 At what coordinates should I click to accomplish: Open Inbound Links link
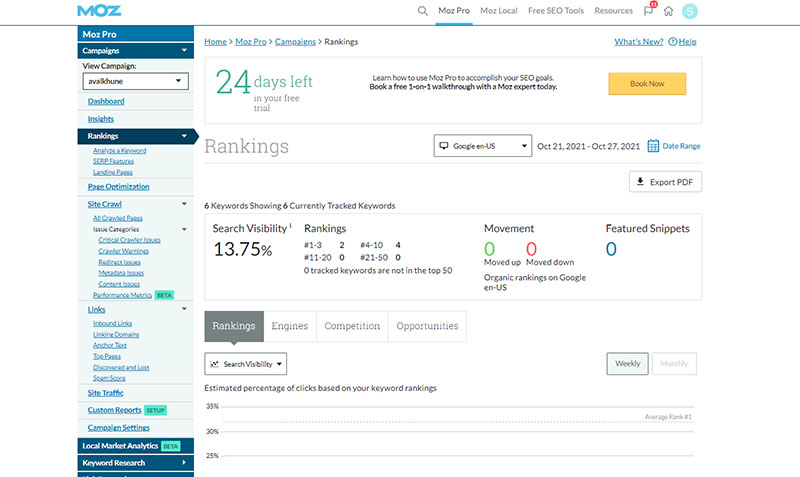click(x=112, y=323)
